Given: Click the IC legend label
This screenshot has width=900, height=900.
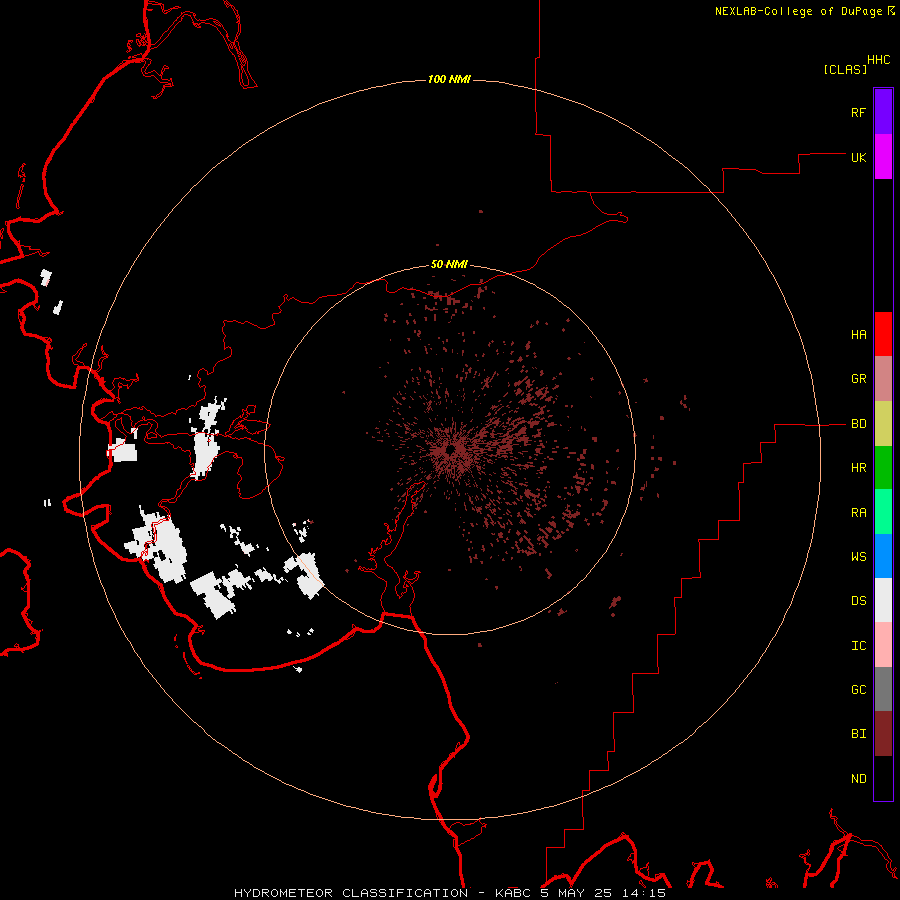Looking at the screenshot, I should pos(859,646).
